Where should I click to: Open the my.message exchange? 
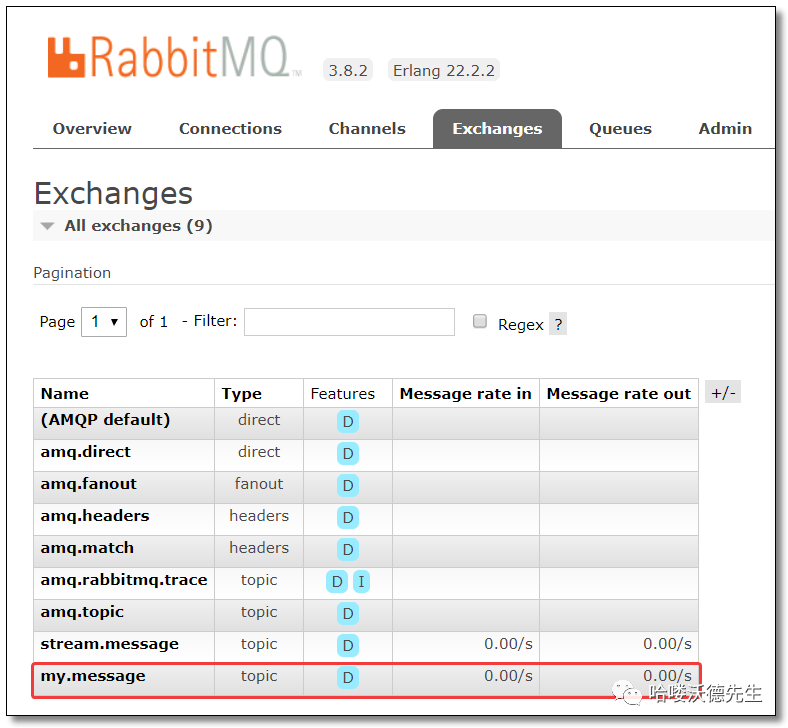coord(93,676)
